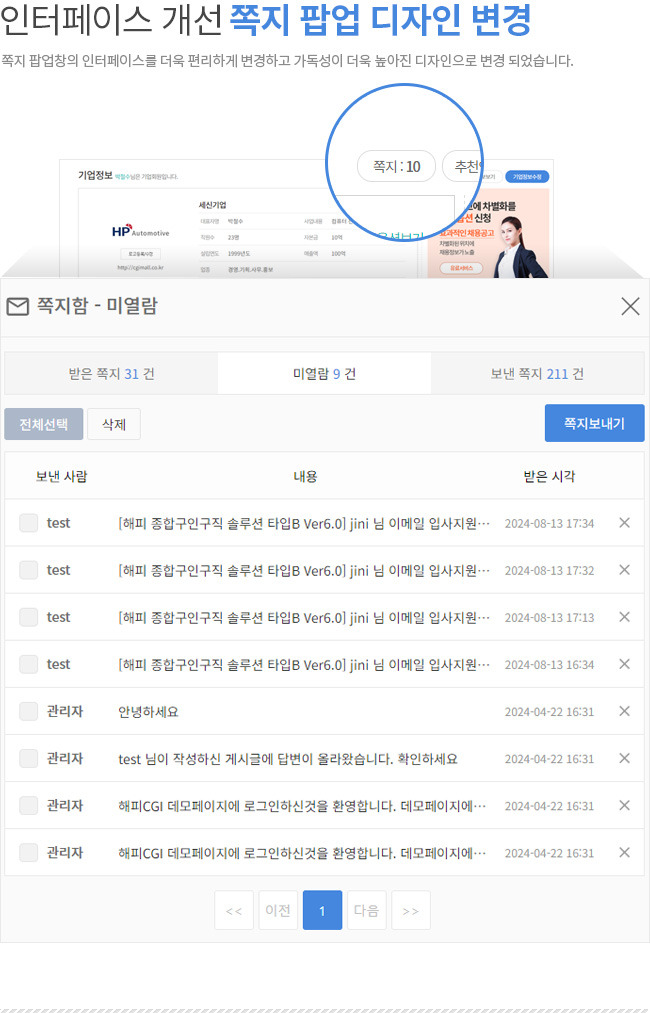Select page 1 in pagination
Image resolution: width=650 pixels, height=1013 pixels.
pyautogui.click(x=322, y=910)
